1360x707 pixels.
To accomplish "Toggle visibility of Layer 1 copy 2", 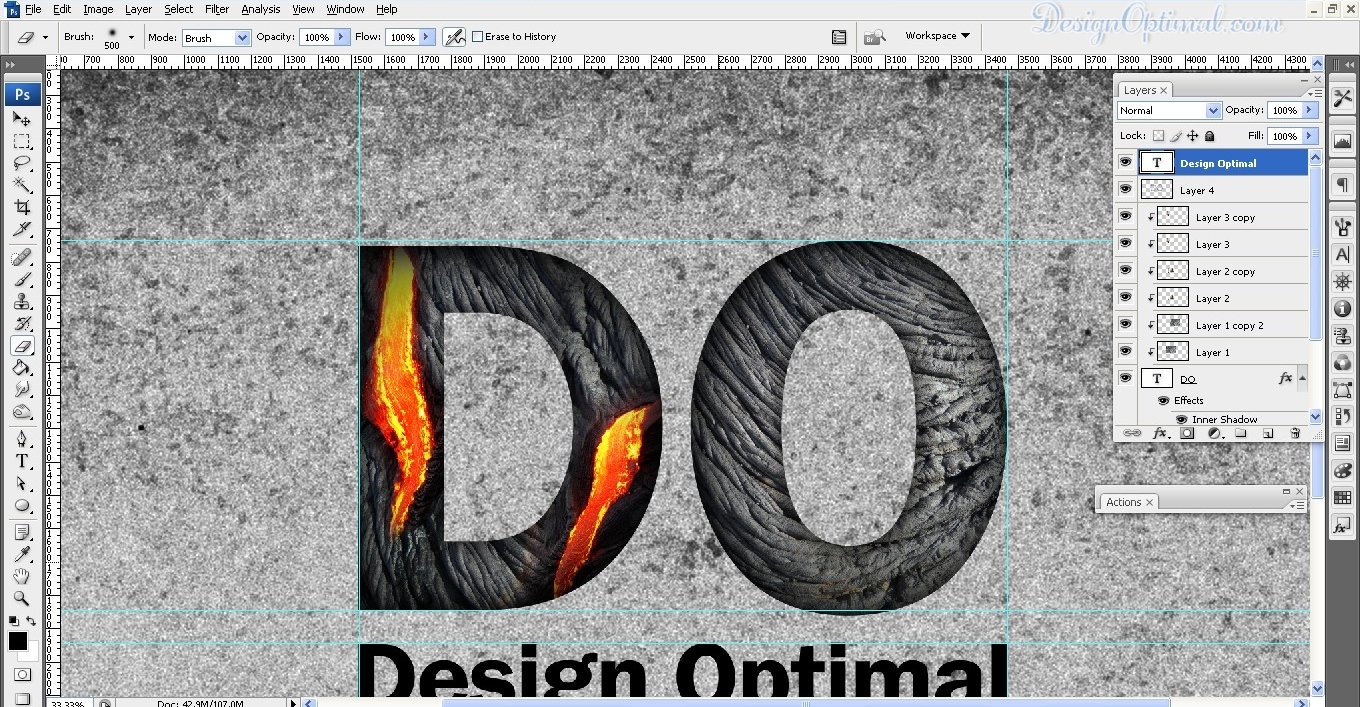I will (1126, 325).
